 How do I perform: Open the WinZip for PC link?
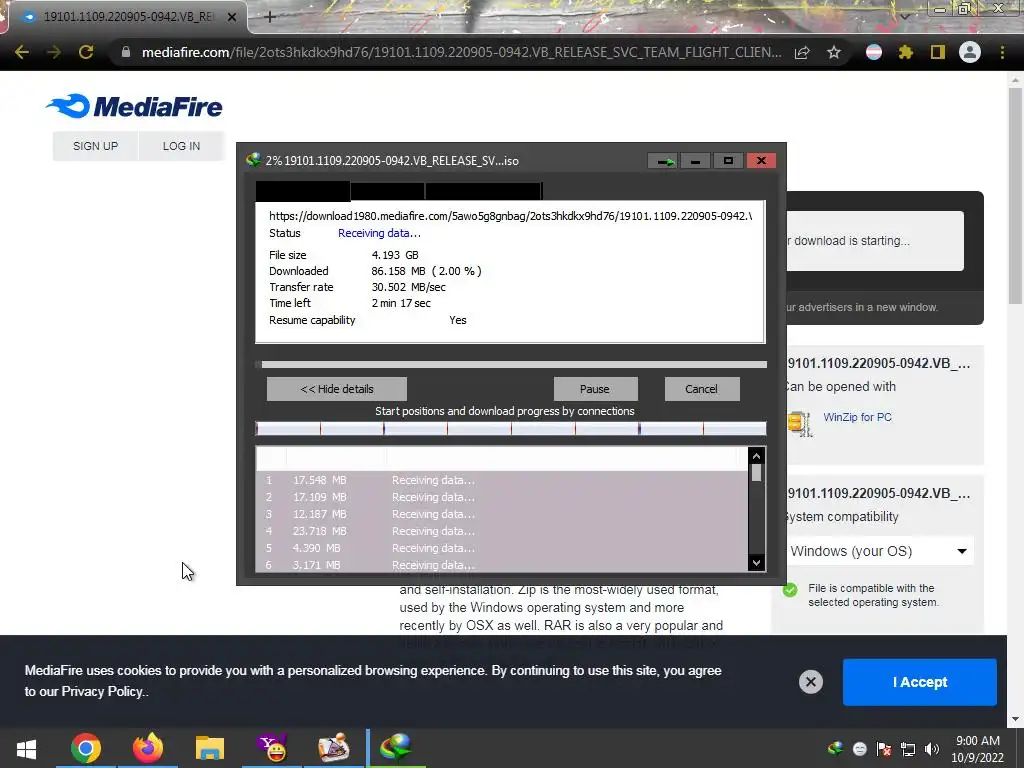pyautogui.click(x=857, y=417)
